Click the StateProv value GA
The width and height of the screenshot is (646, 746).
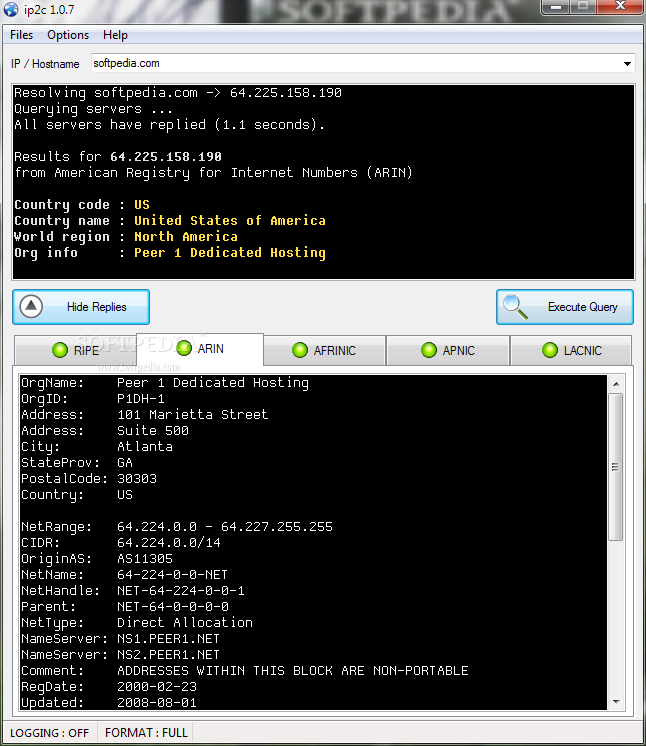pos(125,462)
